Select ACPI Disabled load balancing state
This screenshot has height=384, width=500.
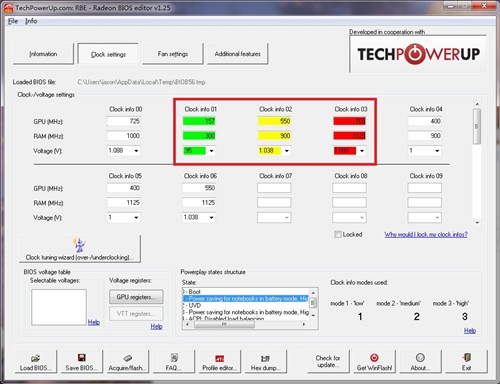pos(246,318)
